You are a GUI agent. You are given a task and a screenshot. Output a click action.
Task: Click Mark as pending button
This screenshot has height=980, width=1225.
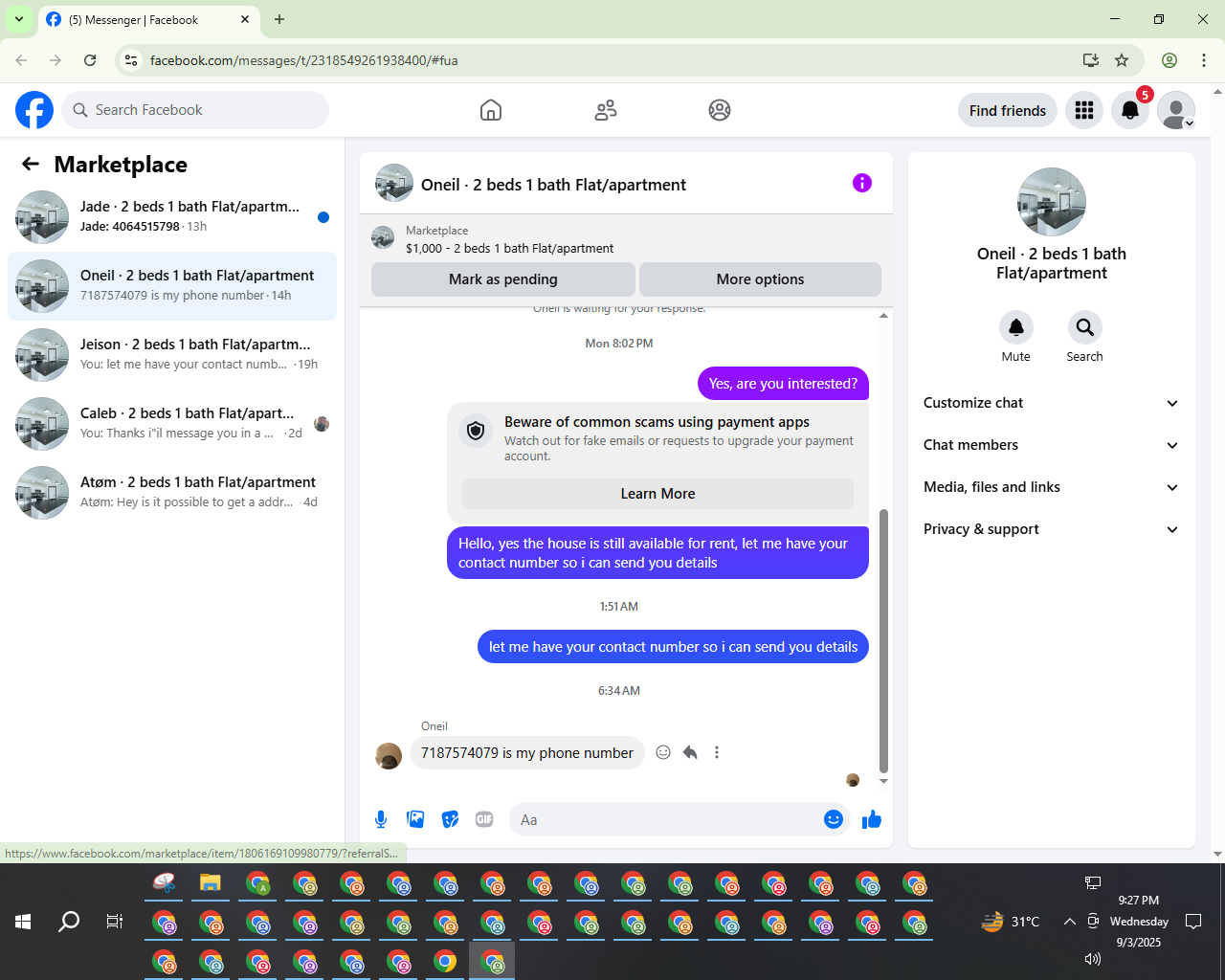(x=503, y=279)
